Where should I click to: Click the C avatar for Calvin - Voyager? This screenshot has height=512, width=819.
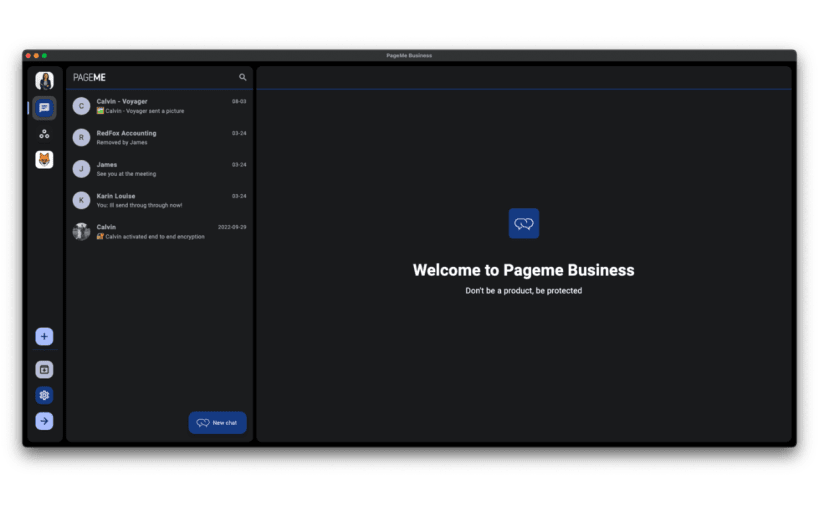81,106
